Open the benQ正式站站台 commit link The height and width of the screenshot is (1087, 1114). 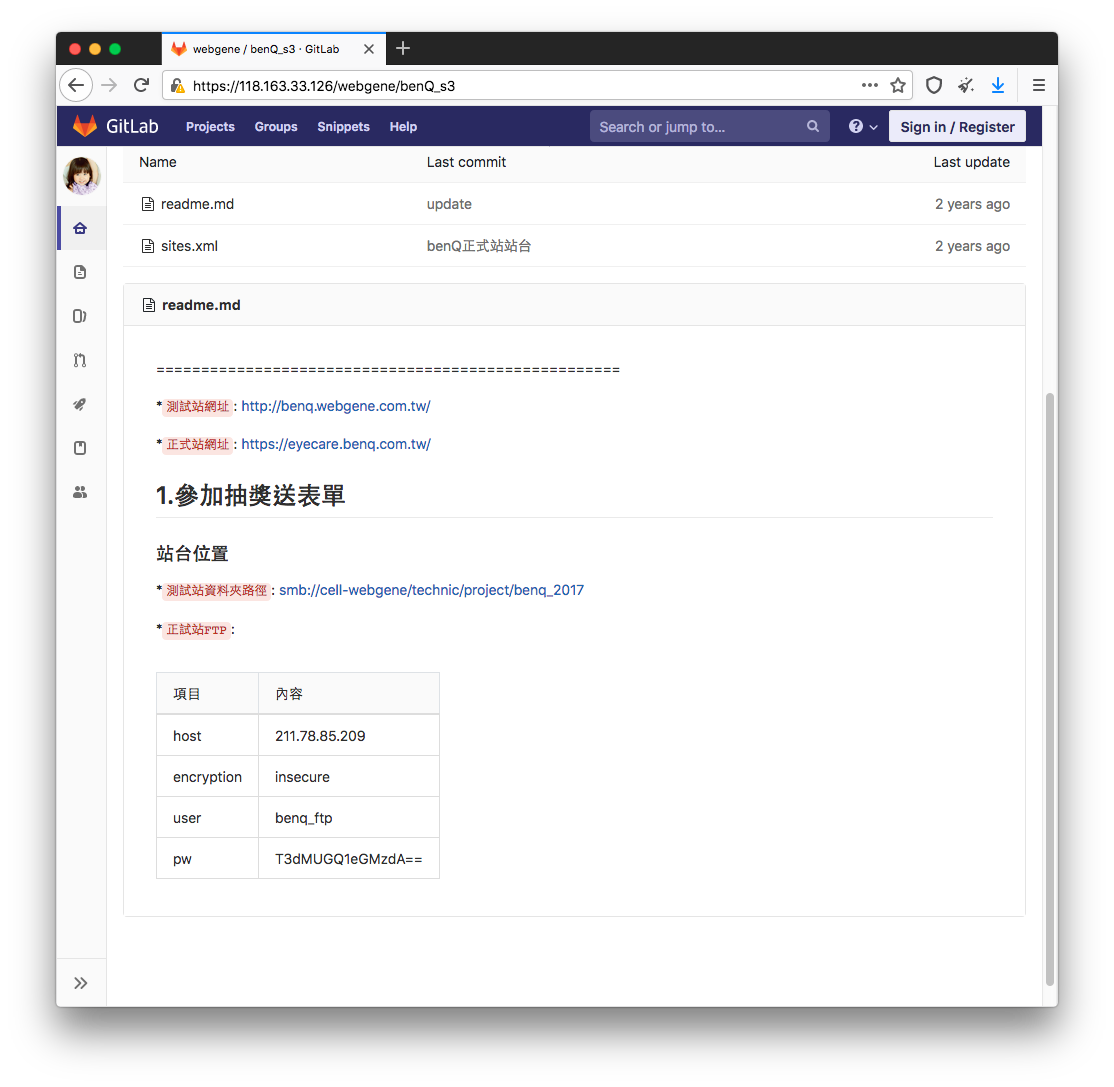(479, 246)
